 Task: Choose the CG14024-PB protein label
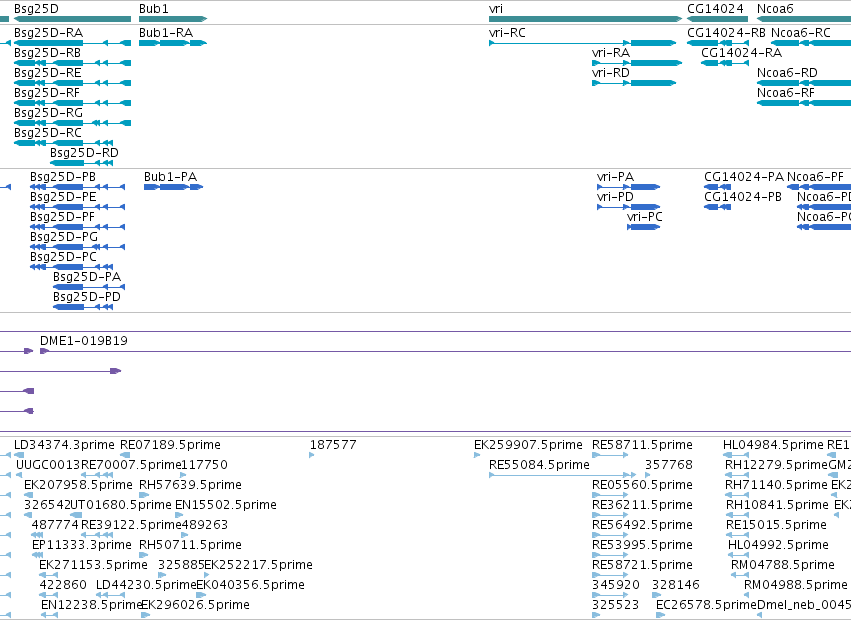(x=743, y=197)
